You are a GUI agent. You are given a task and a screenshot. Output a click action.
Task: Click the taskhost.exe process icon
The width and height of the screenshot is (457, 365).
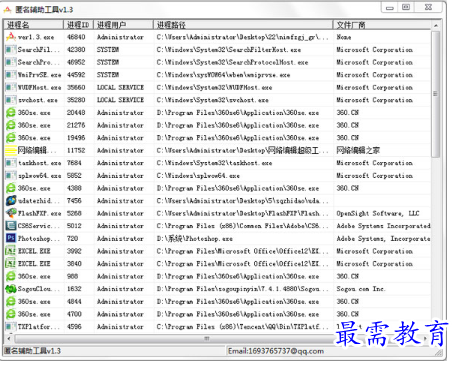11,163
